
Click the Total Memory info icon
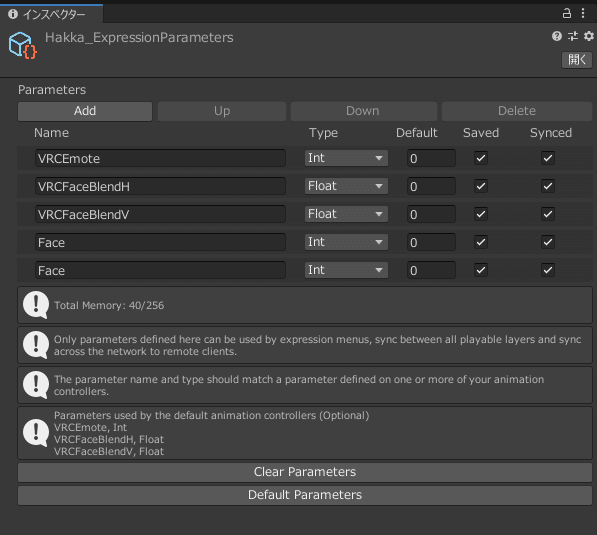pos(36,305)
